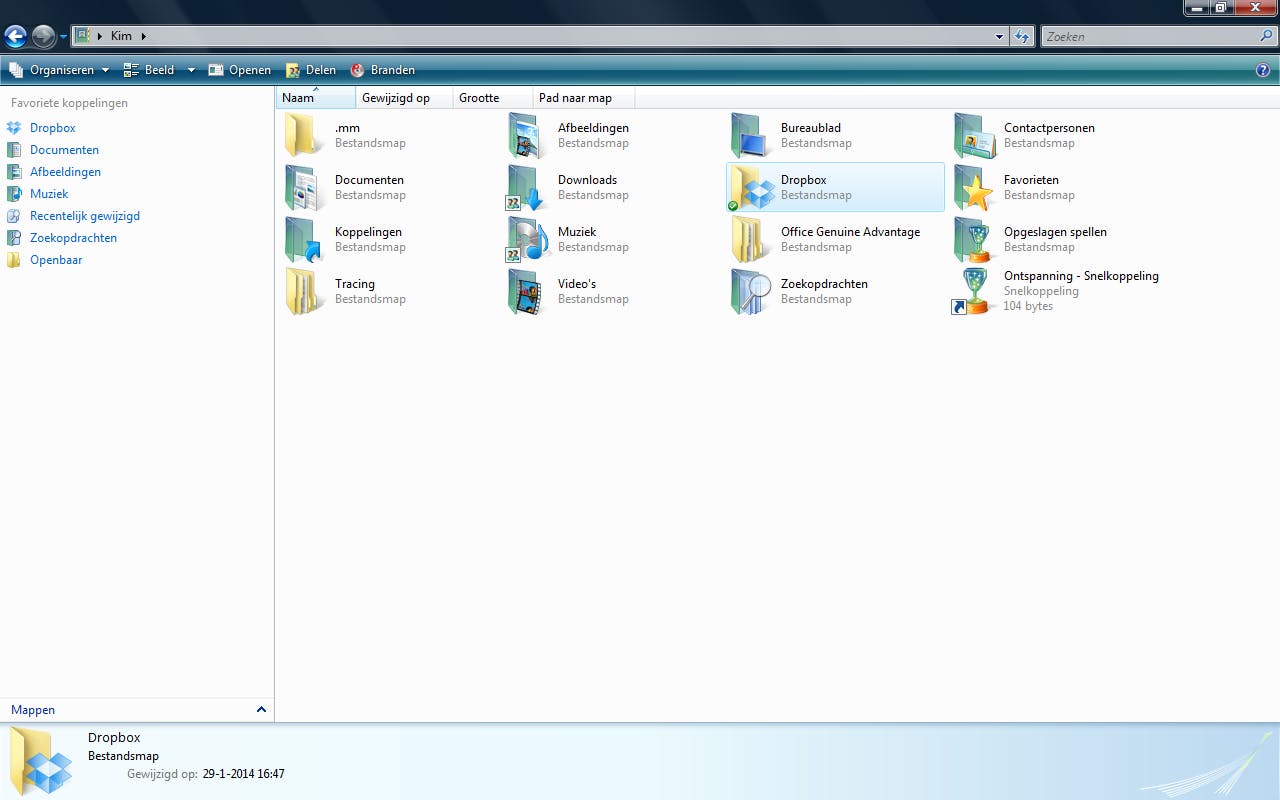The width and height of the screenshot is (1280, 800).
Task: Select the Contactpersonen folder icon
Action: point(974,135)
